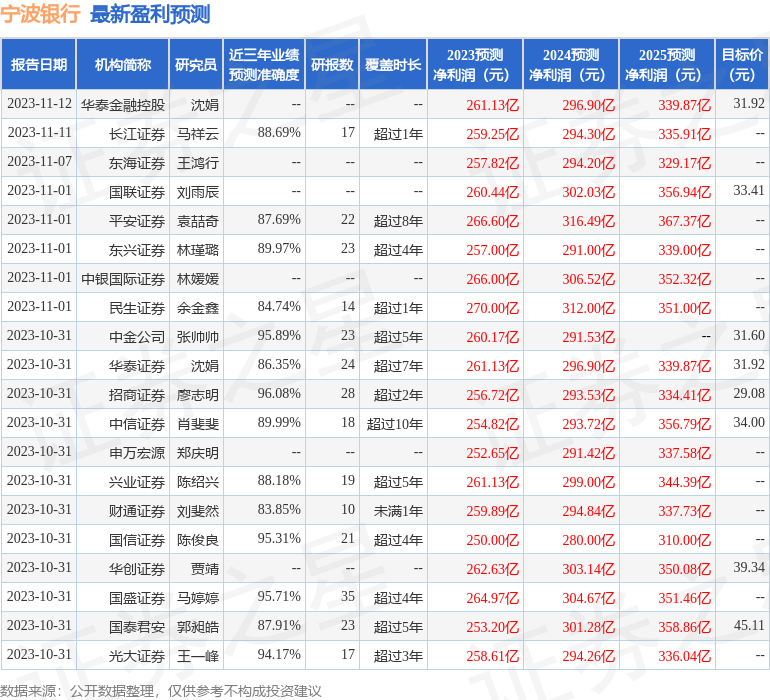The width and height of the screenshot is (770, 700).
Task: Click the 31.60 target price
Action: pyautogui.click(x=749, y=336)
